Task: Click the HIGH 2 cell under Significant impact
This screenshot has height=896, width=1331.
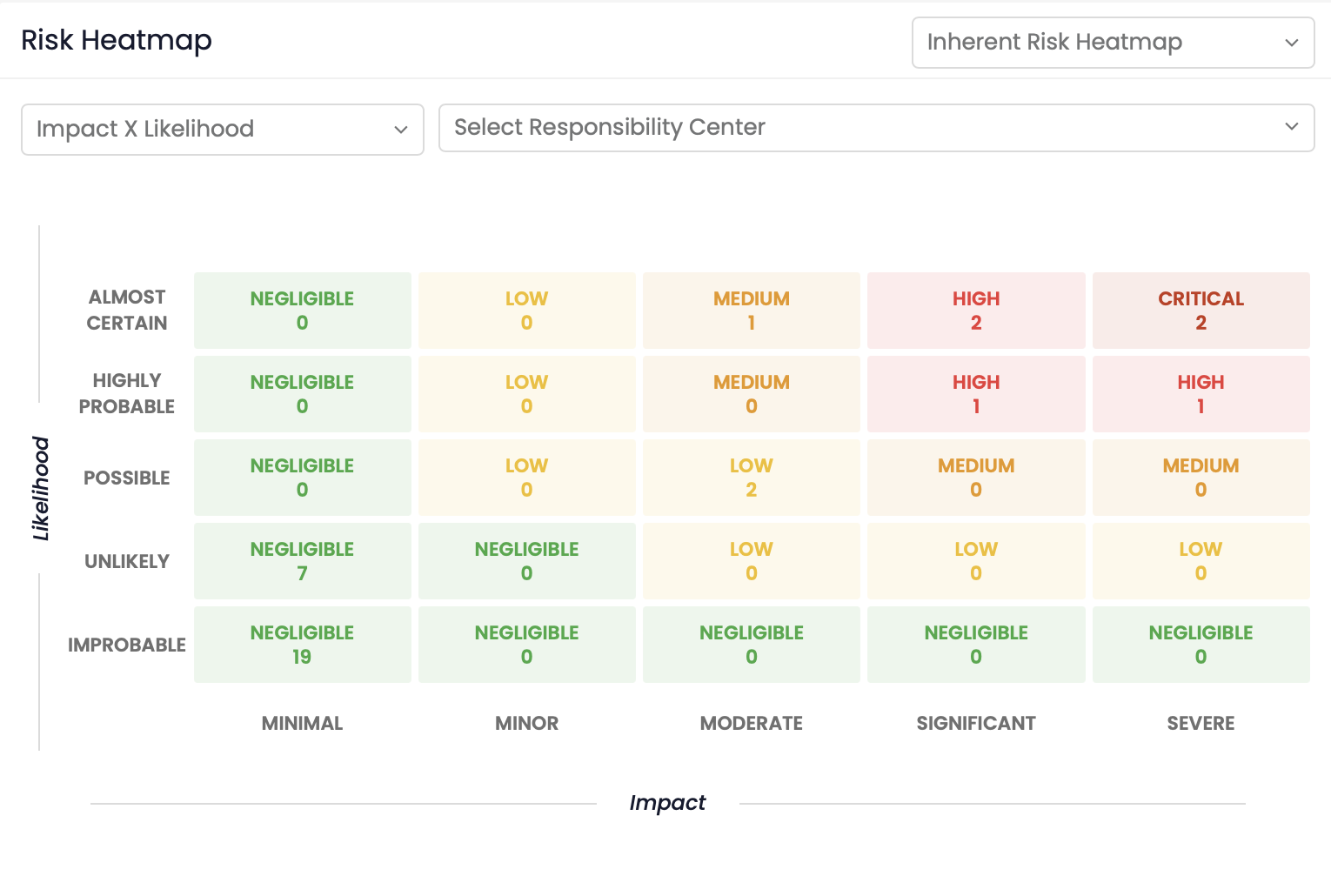Action: point(975,311)
